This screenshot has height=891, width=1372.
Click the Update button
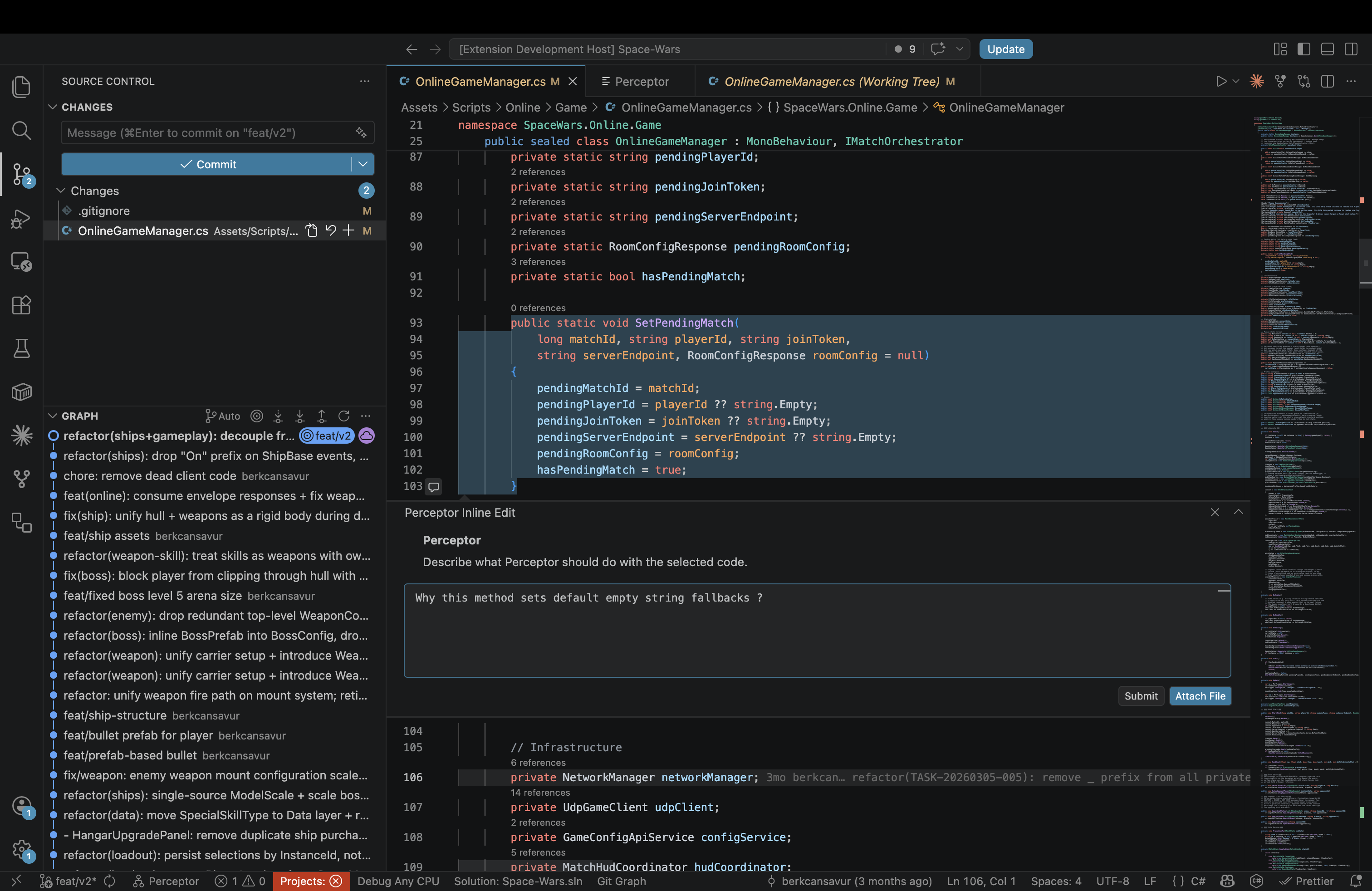click(1005, 49)
